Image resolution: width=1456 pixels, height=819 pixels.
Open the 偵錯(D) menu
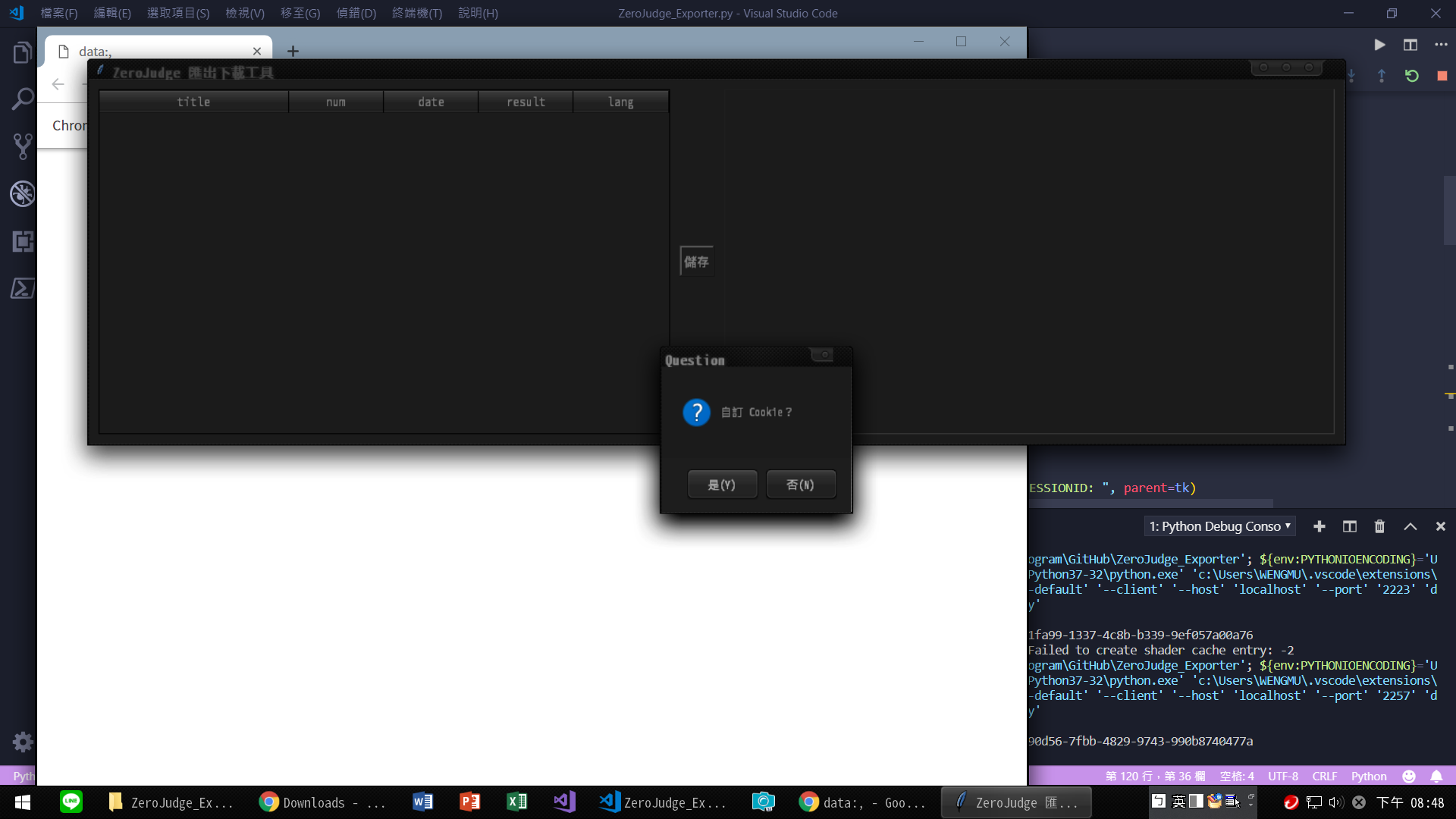[356, 13]
